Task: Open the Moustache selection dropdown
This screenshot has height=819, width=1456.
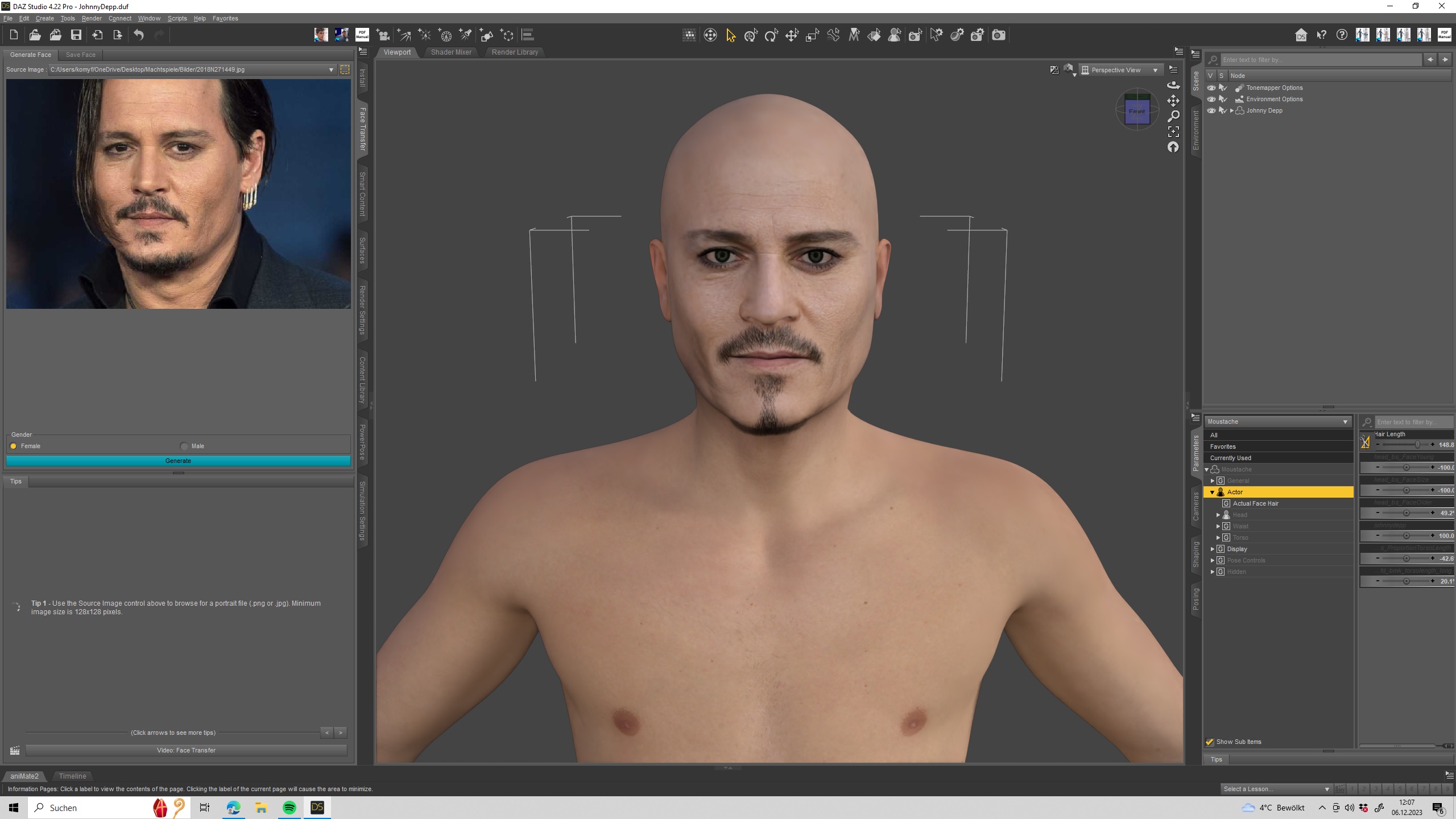Action: coord(1277,421)
